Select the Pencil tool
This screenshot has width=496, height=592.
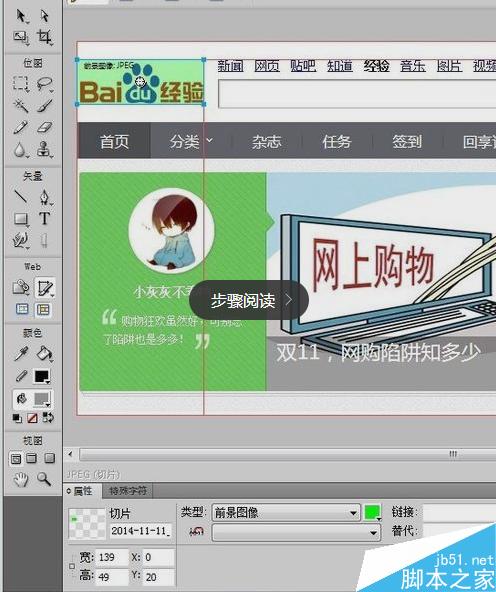click(x=21, y=127)
